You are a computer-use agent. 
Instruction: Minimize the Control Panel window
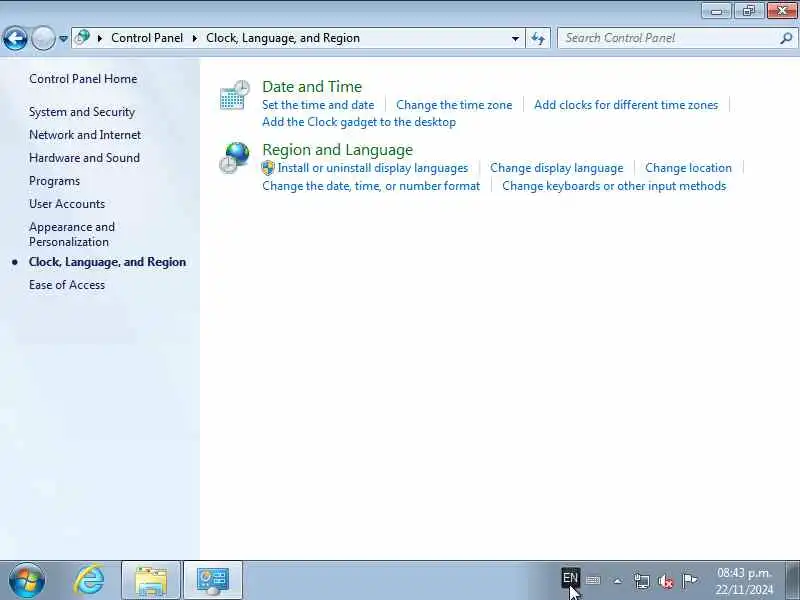click(716, 11)
